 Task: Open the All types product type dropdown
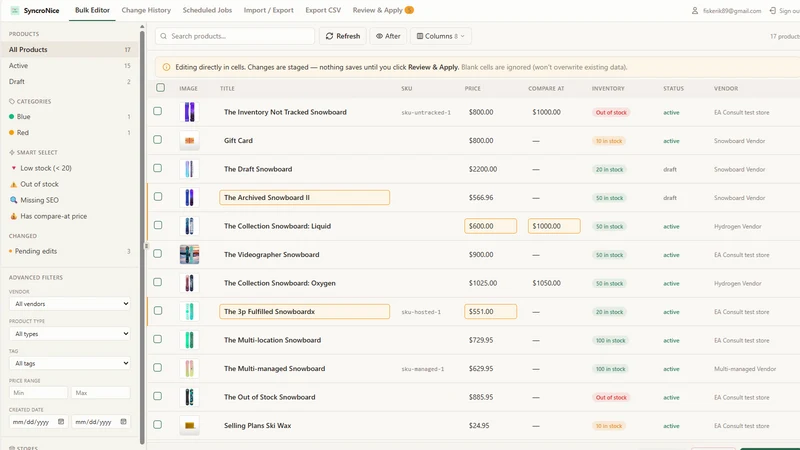(x=69, y=334)
